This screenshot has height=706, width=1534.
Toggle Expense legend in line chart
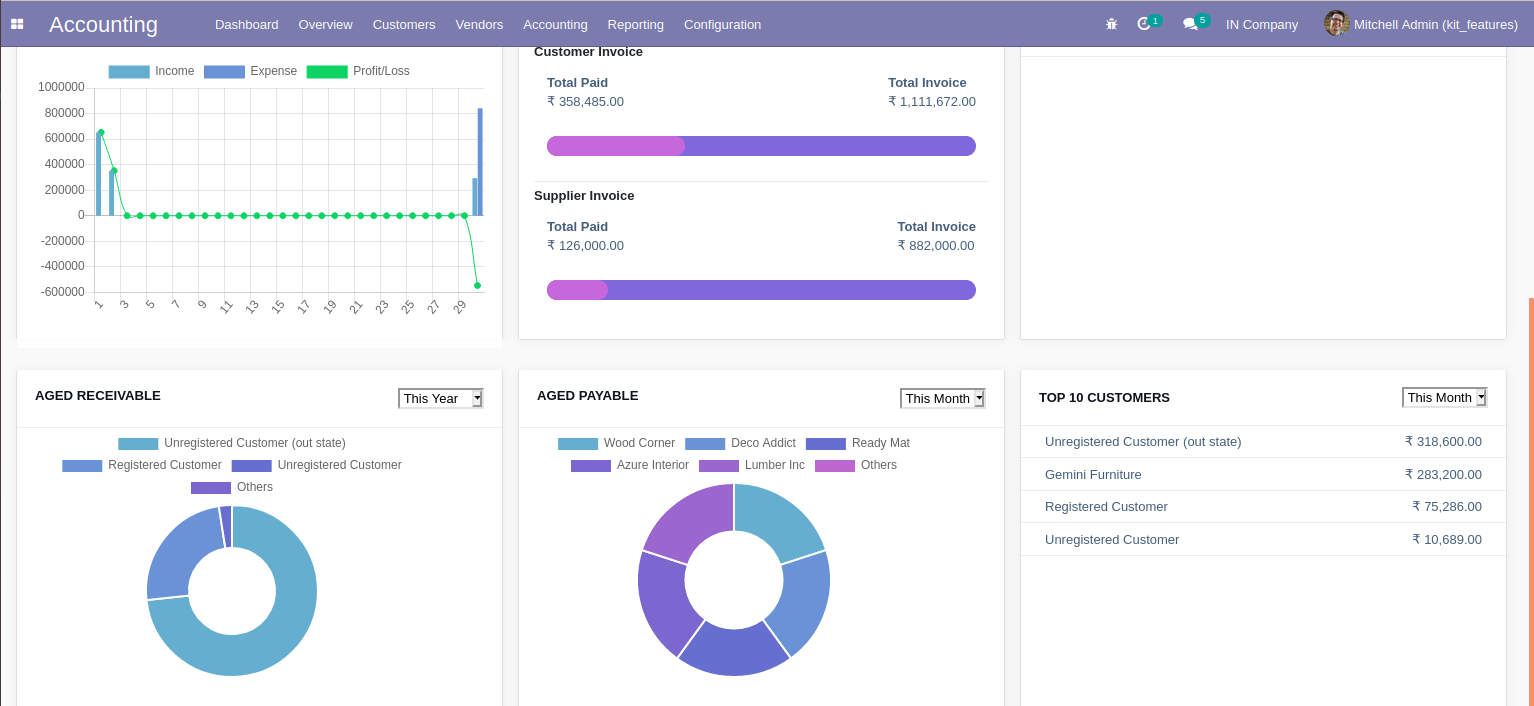point(251,71)
